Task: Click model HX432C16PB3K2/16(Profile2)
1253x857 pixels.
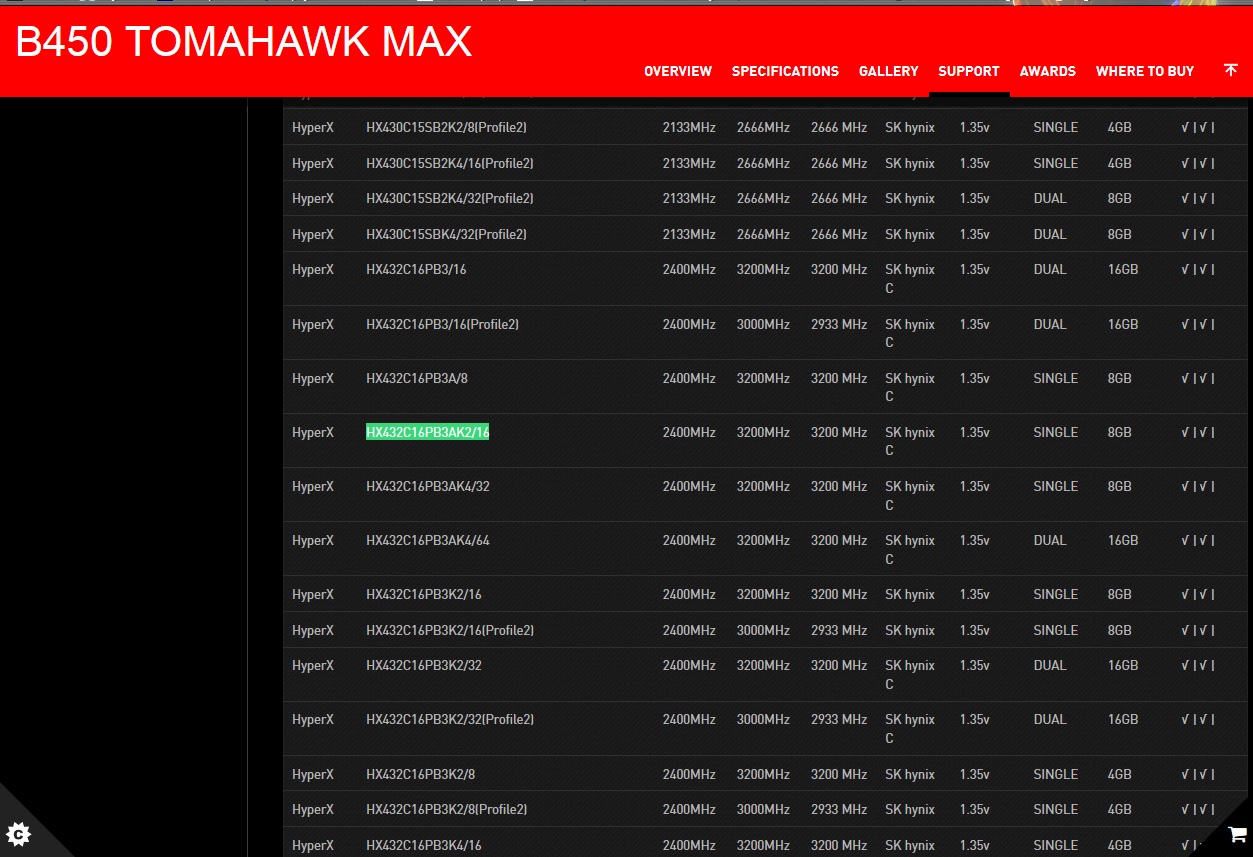Action: 450,630
